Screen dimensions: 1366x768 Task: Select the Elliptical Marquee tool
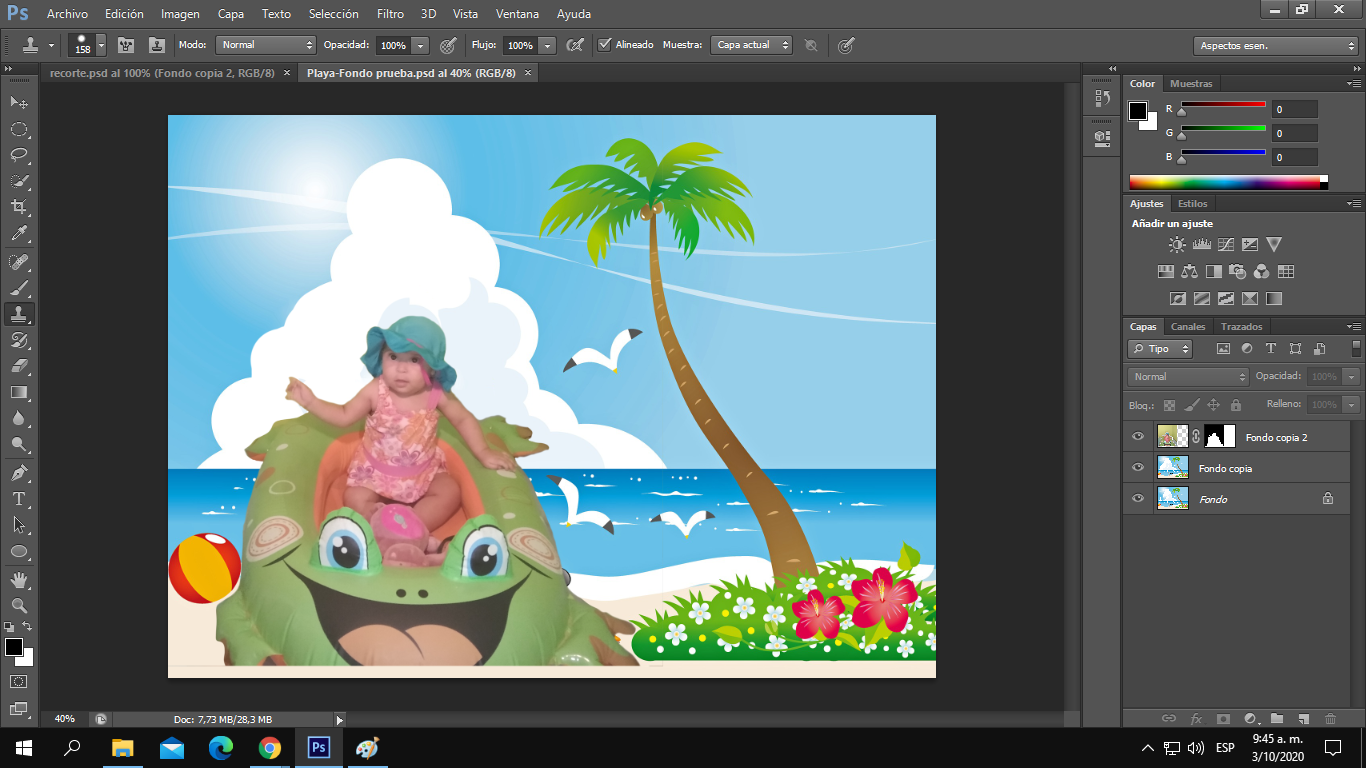point(19,129)
